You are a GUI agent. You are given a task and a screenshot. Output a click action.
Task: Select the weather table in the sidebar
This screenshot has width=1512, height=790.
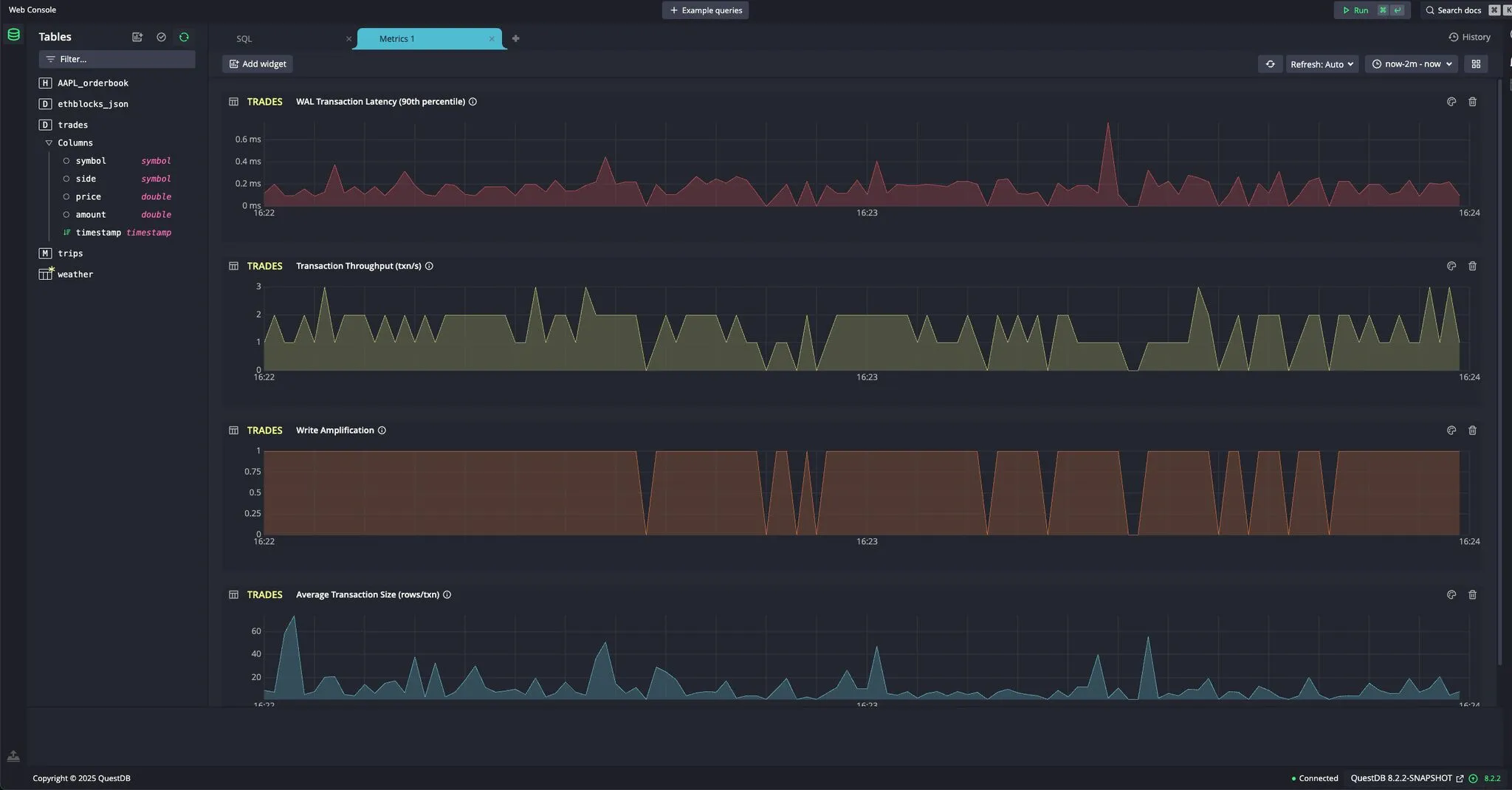click(75, 274)
